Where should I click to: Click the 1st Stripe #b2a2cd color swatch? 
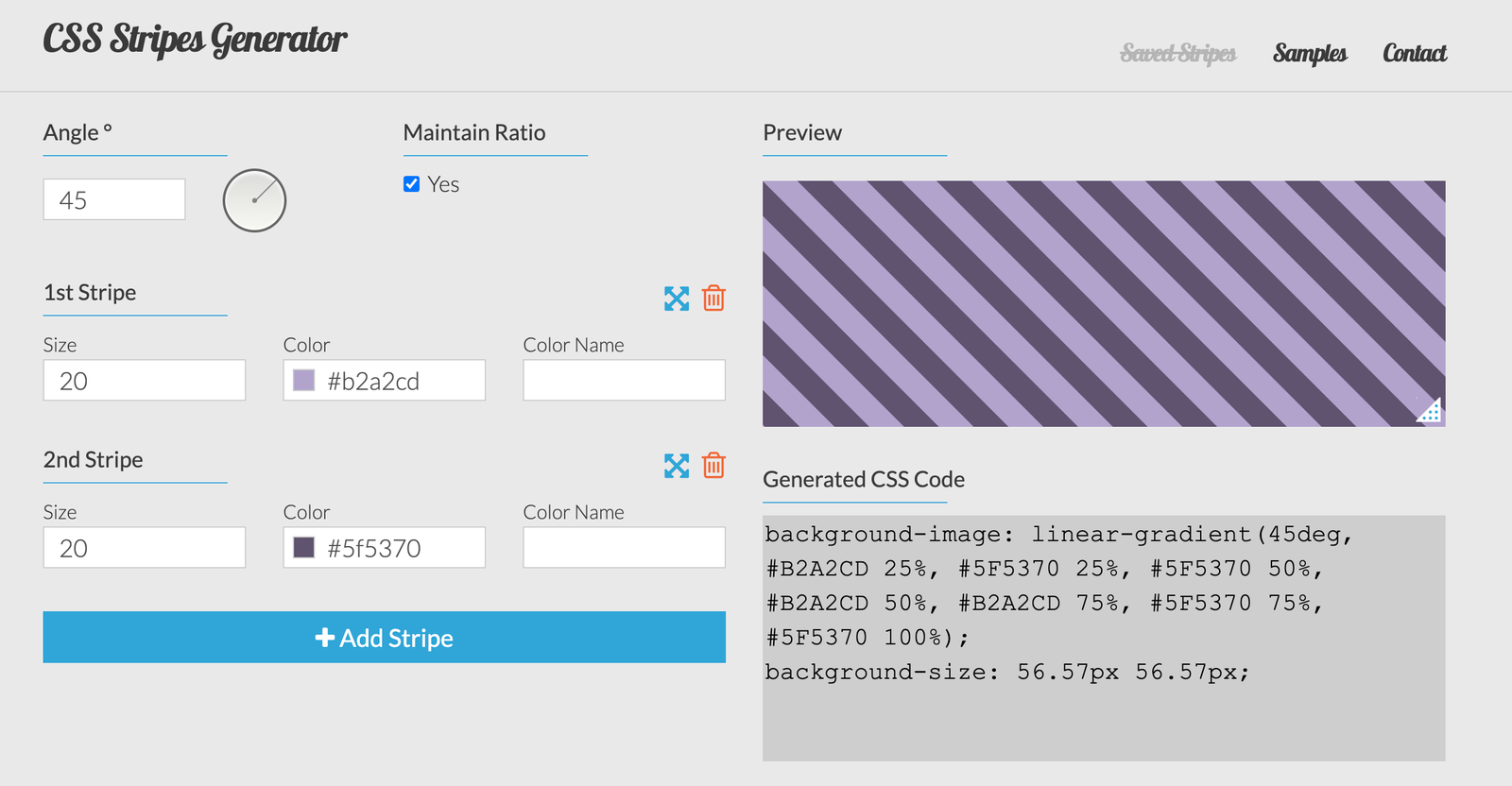click(304, 381)
